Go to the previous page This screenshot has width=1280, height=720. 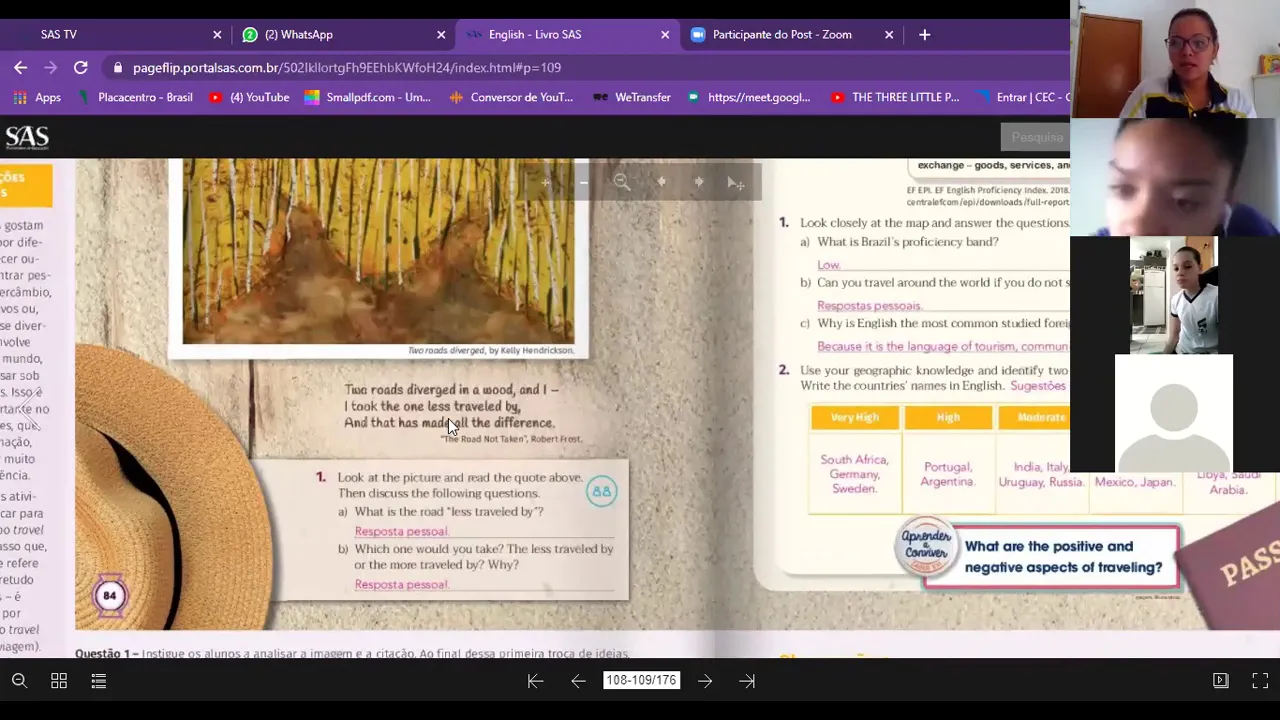tap(578, 681)
